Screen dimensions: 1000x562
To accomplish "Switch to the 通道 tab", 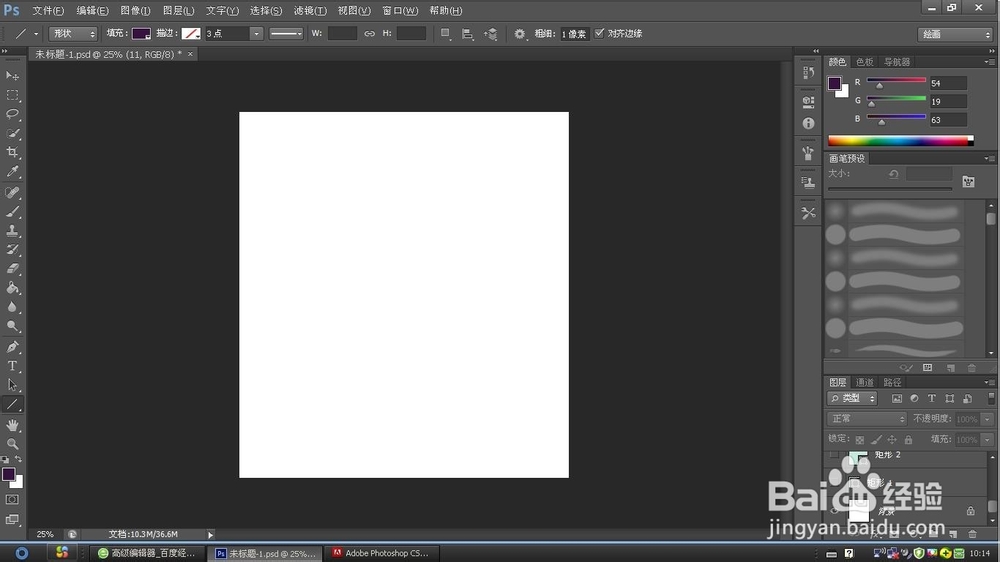I will click(864, 382).
